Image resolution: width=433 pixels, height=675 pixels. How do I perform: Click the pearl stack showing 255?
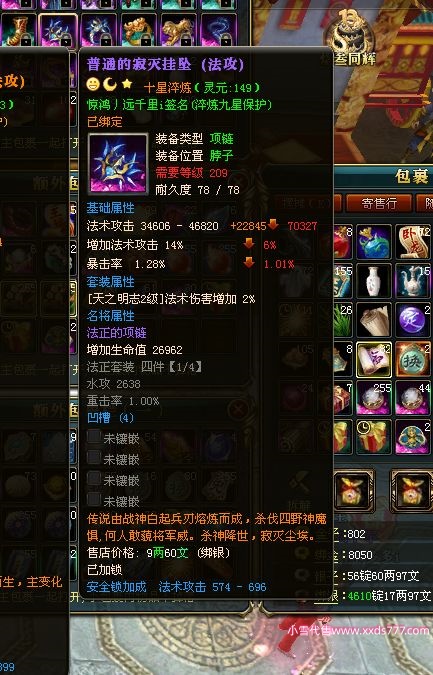[x=374, y=399]
